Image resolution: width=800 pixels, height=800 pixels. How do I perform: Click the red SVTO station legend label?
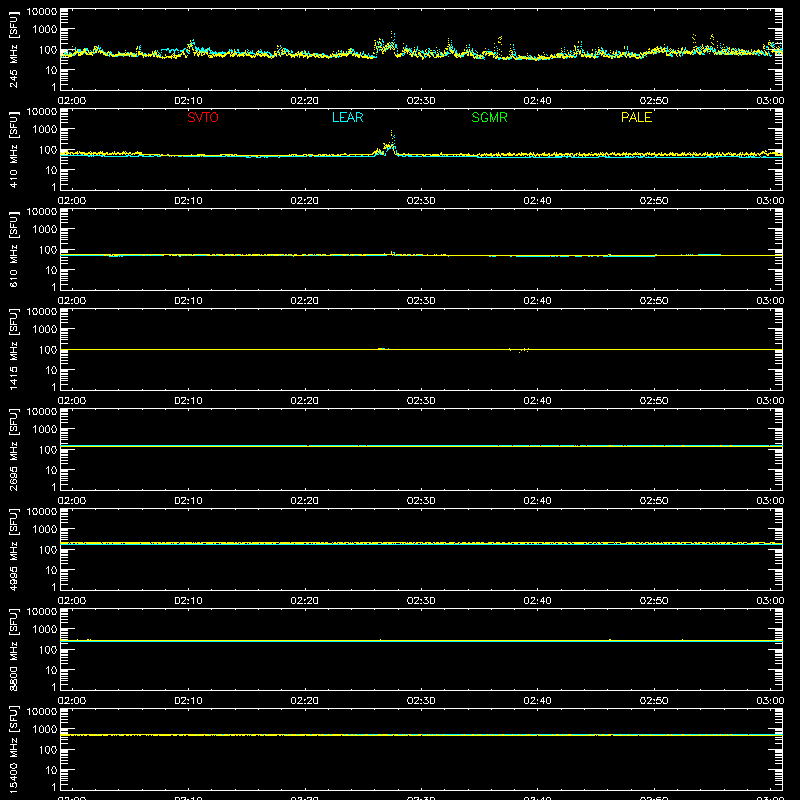click(203, 117)
